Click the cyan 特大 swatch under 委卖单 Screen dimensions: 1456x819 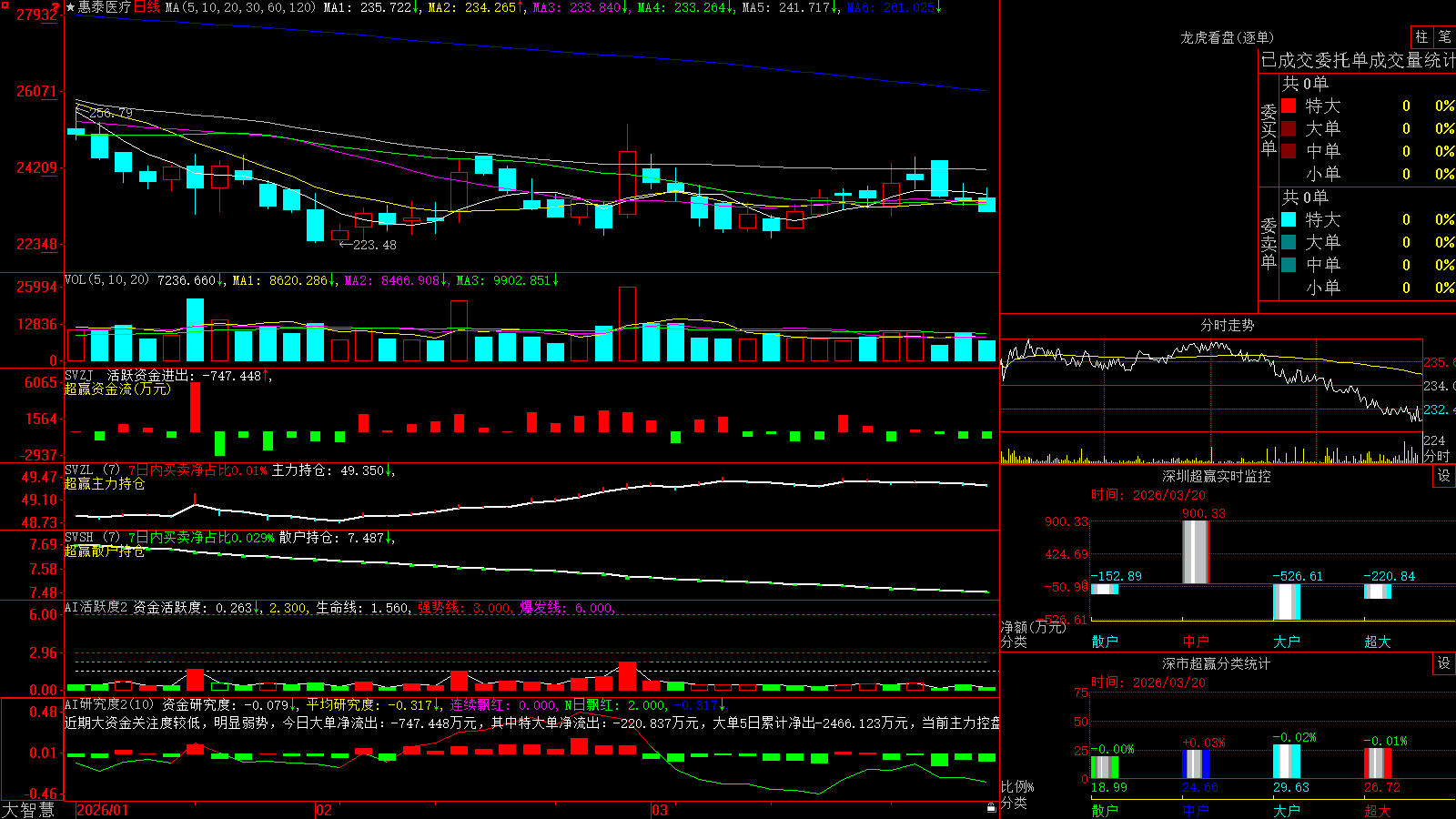[1289, 219]
